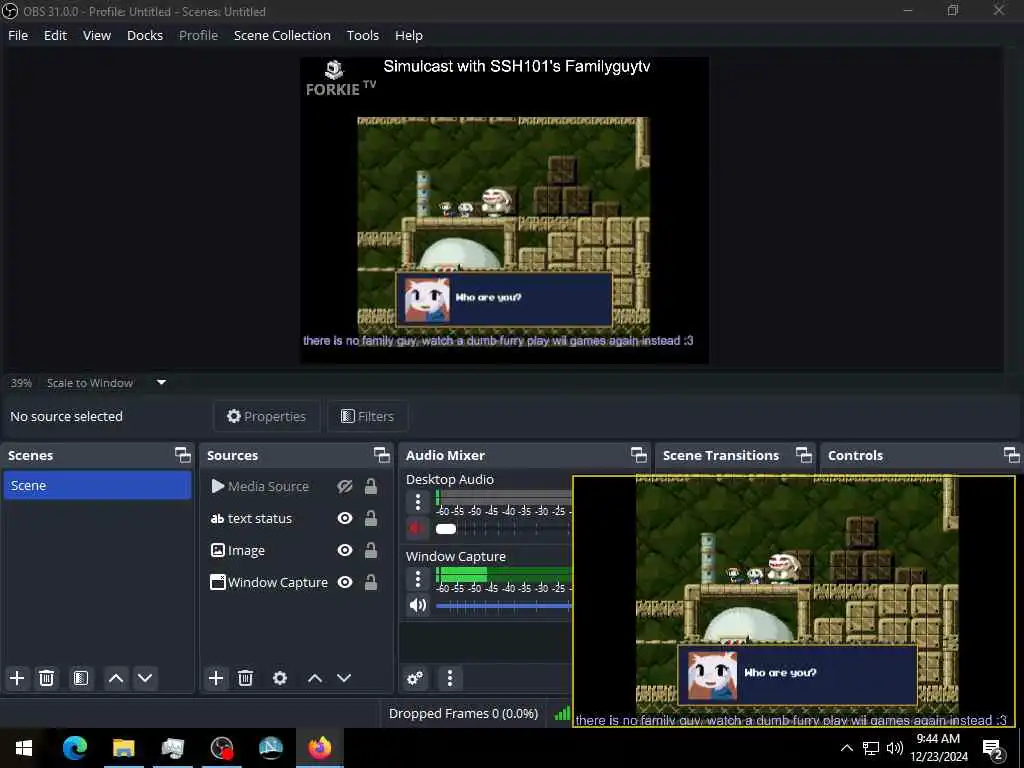This screenshot has height=768, width=1024.
Task: Remove the selected scene
Action: [46, 678]
